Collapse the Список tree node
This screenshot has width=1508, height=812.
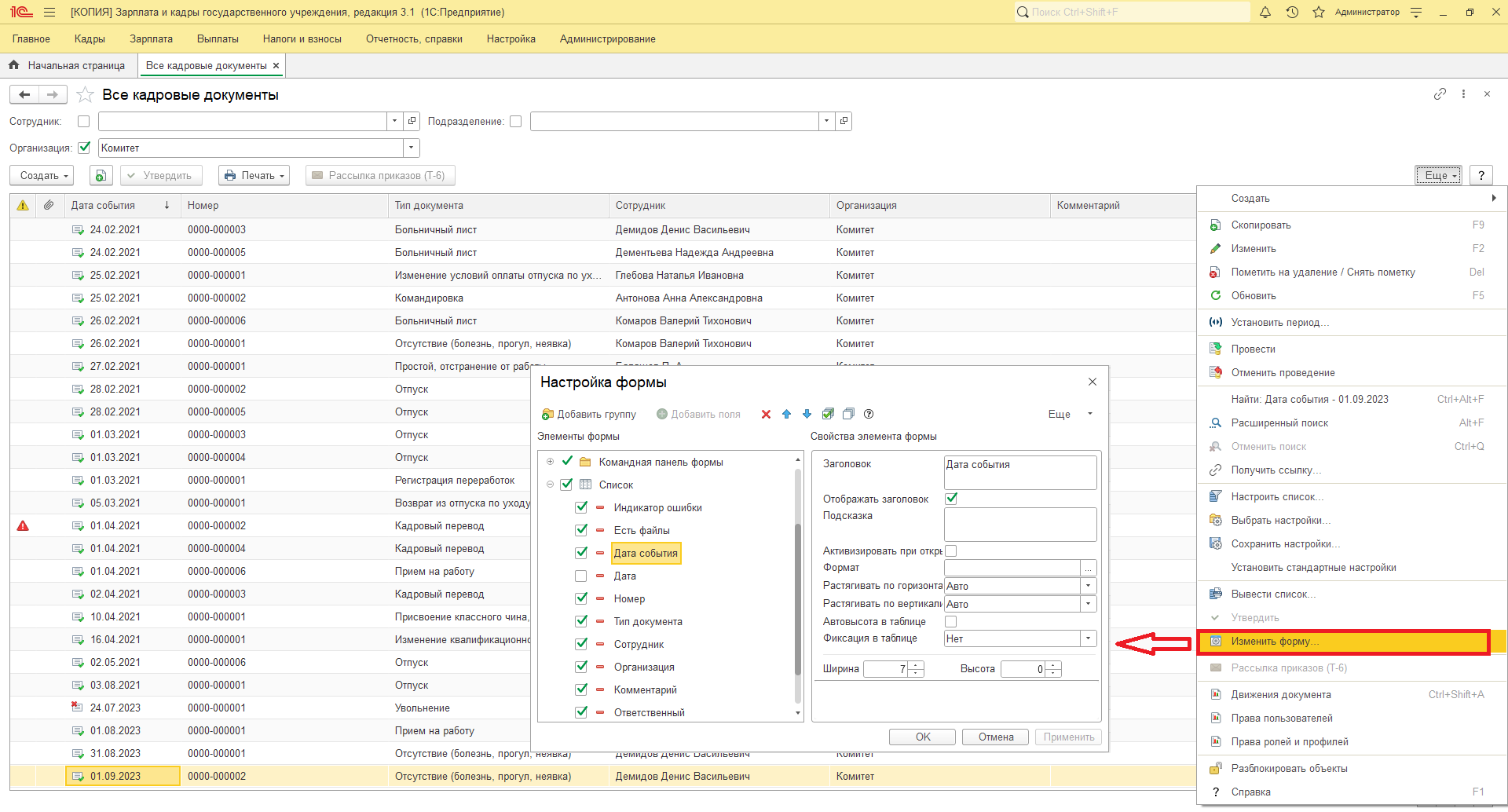[550, 485]
